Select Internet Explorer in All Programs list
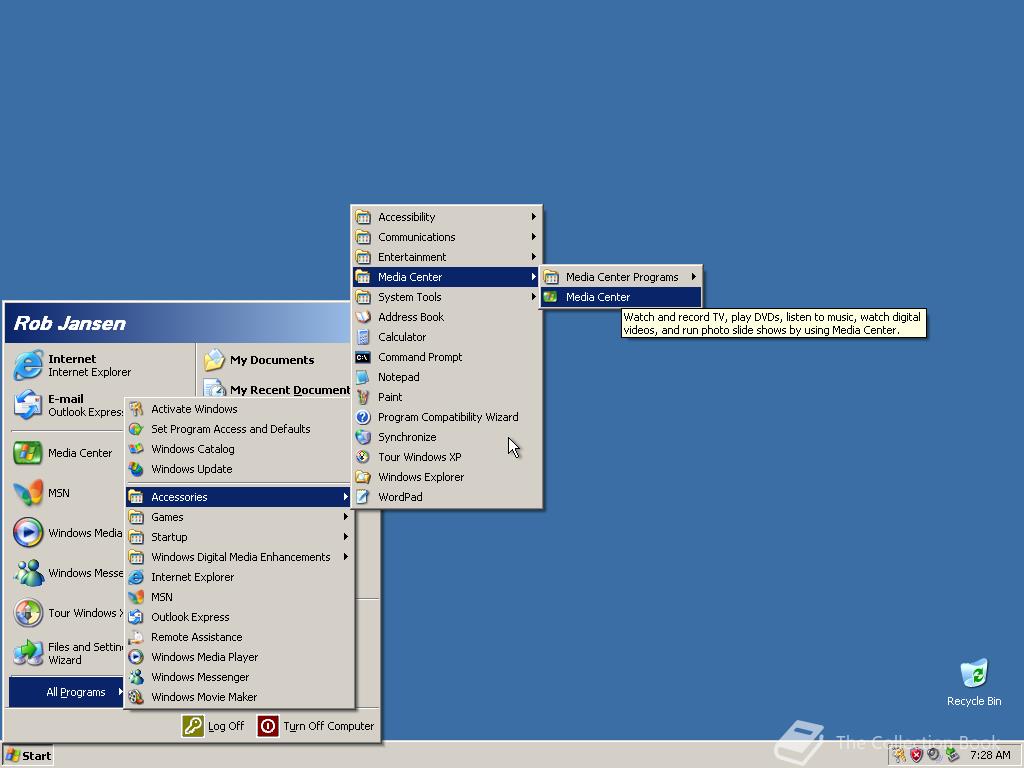The width and height of the screenshot is (1024, 768). (240, 577)
